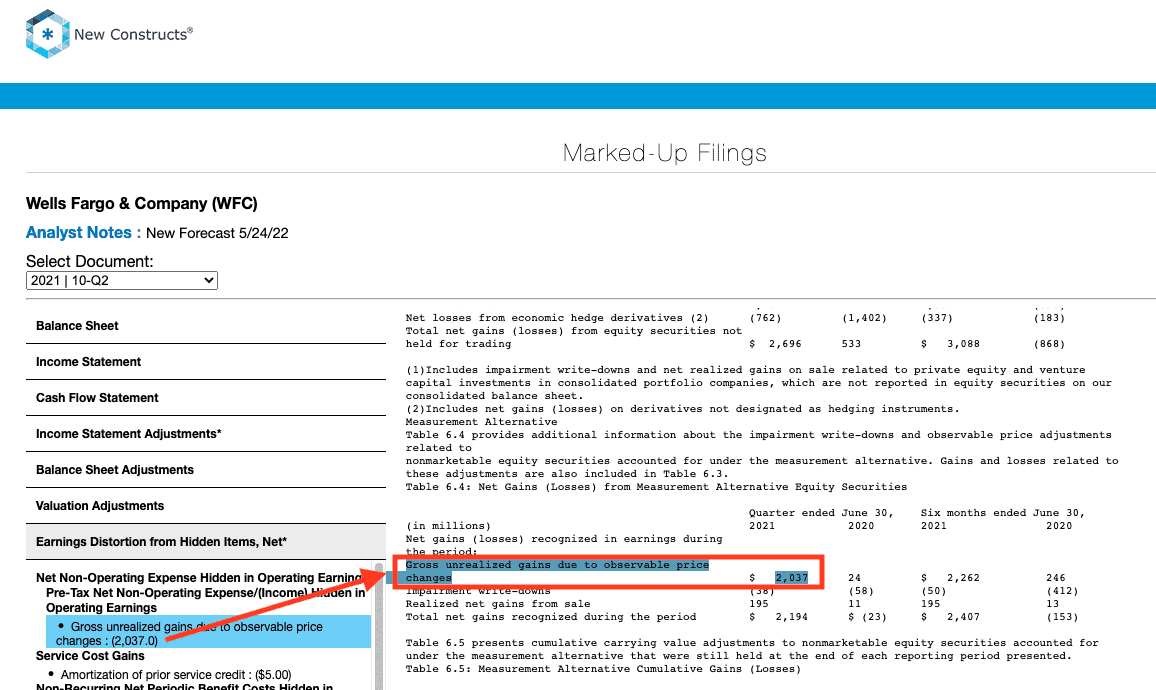The width and height of the screenshot is (1156, 690).
Task: Click Net Non-Operating Expense Hidden heading
Action: click(199, 578)
